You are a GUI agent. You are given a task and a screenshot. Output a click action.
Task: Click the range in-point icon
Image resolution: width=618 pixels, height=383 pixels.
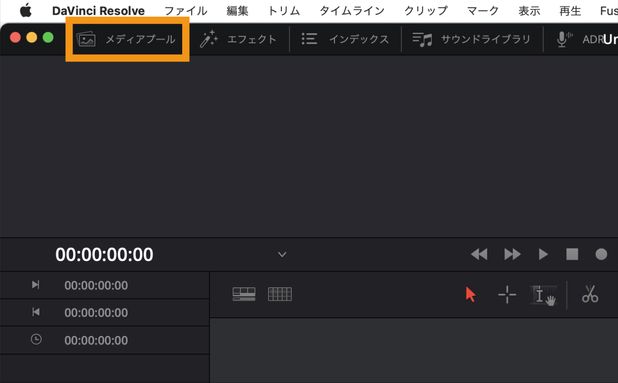[x=35, y=284]
